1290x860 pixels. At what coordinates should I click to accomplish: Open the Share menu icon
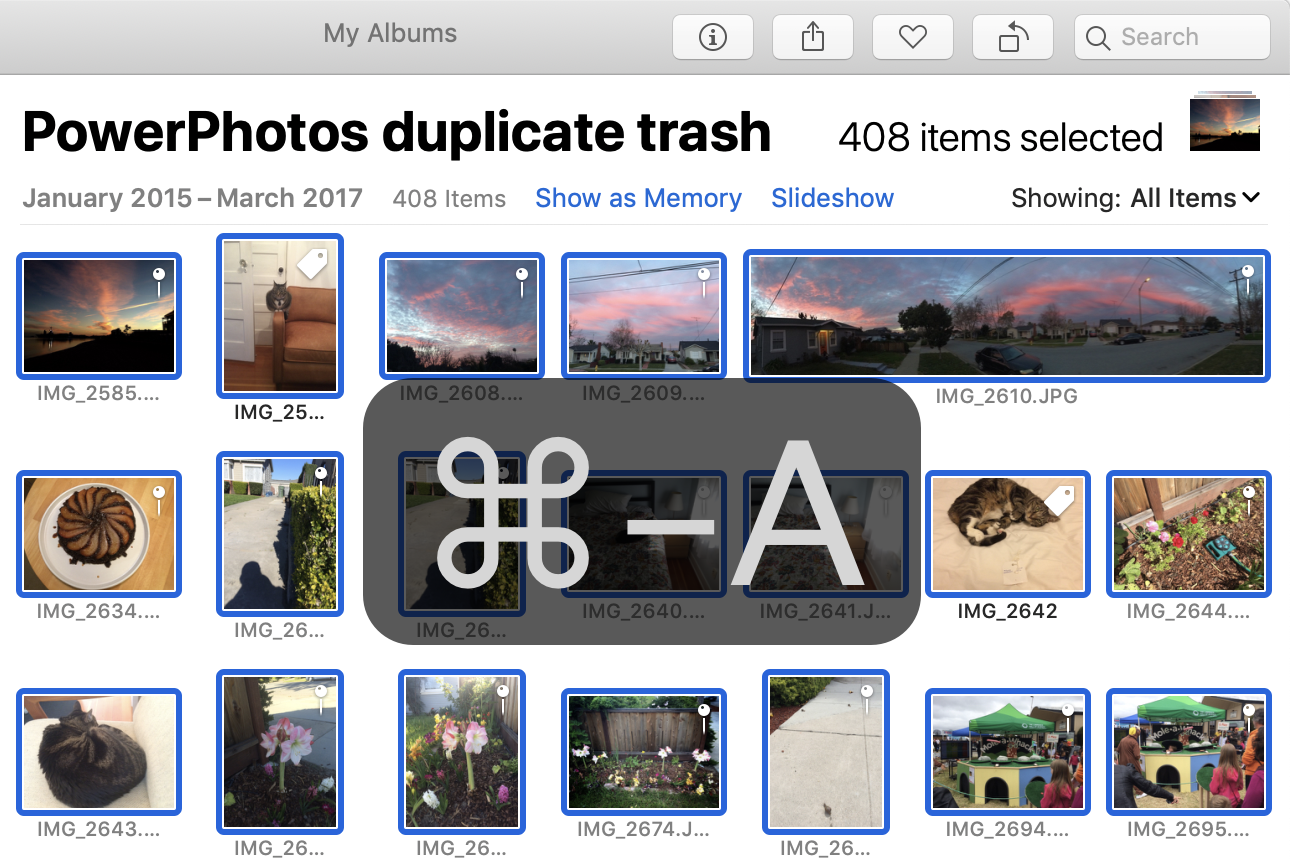[x=813, y=37]
